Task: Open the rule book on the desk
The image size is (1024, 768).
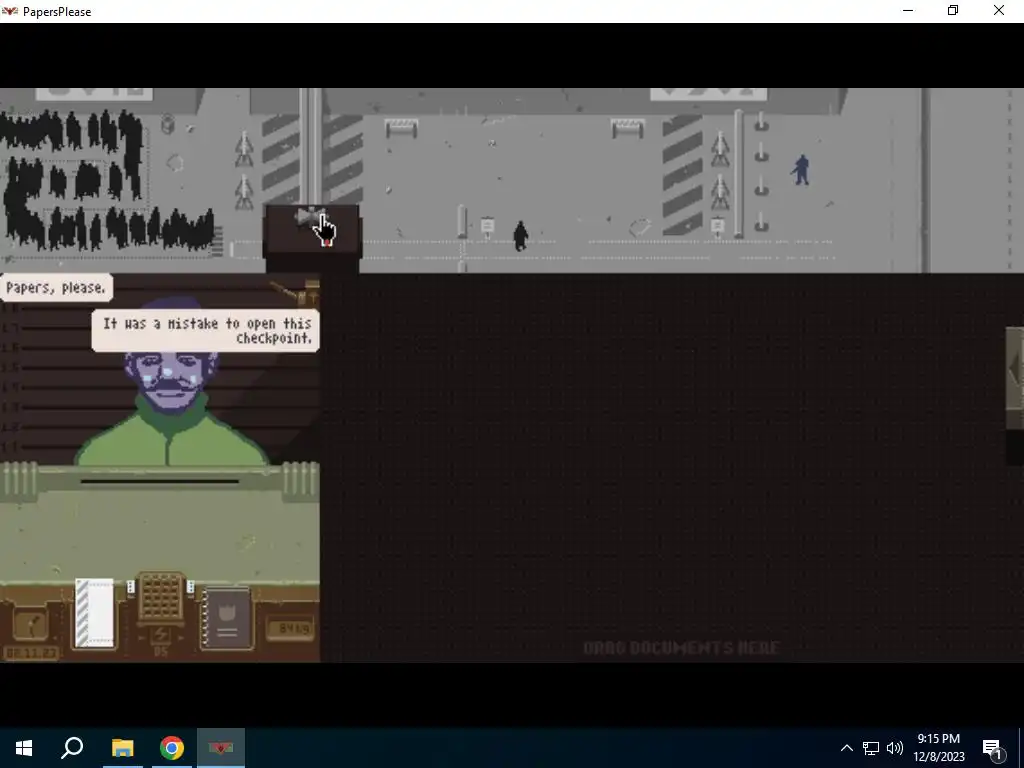Action: (x=227, y=618)
